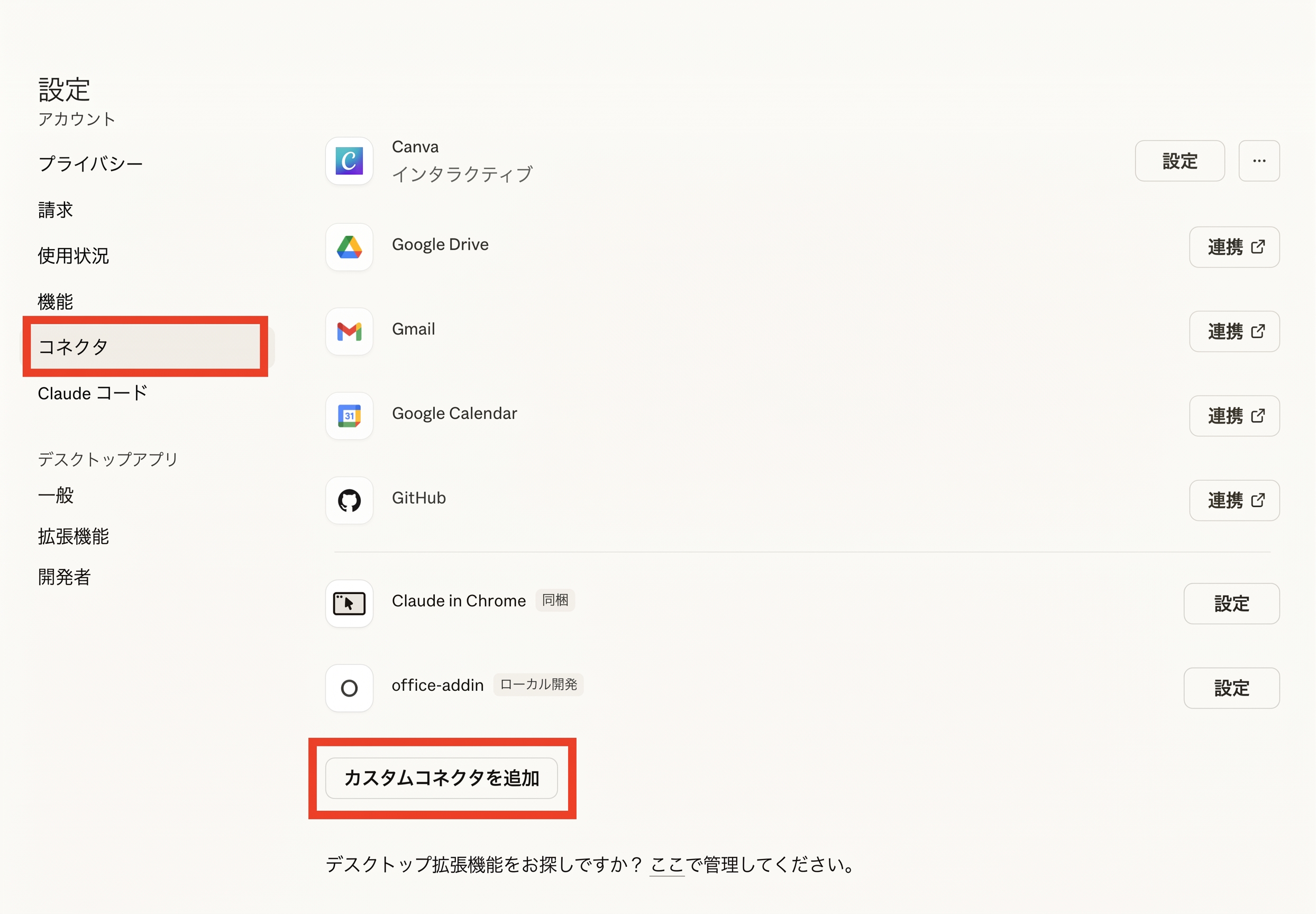Viewport: 1316px width, 914px height.
Task: Click the Claude in Chrome name
Action: [x=459, y=601]
